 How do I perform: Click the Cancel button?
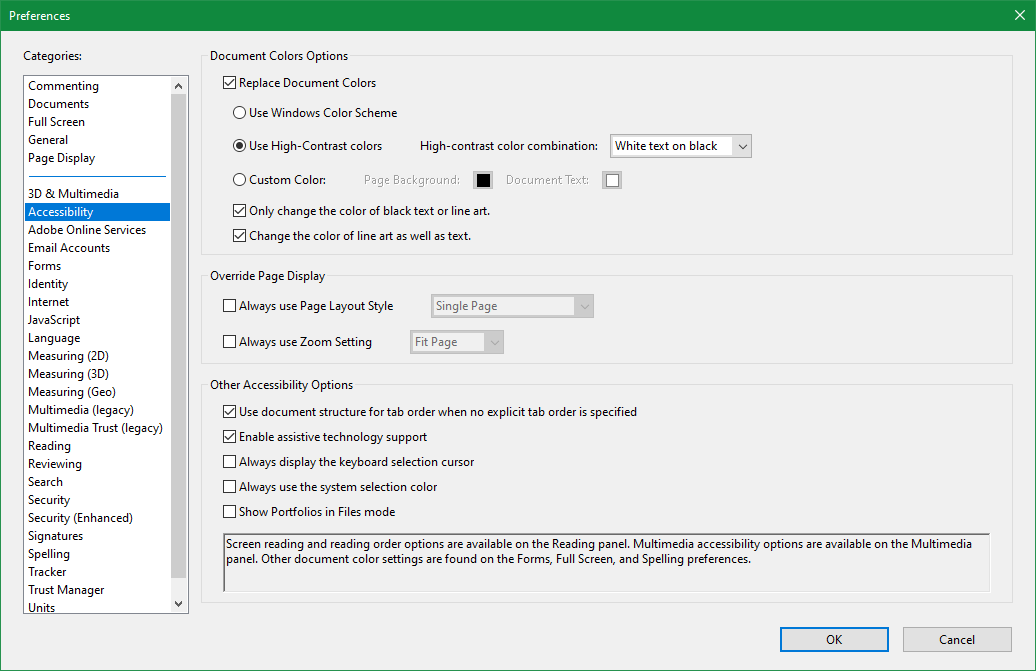click(x=957, y=639)
